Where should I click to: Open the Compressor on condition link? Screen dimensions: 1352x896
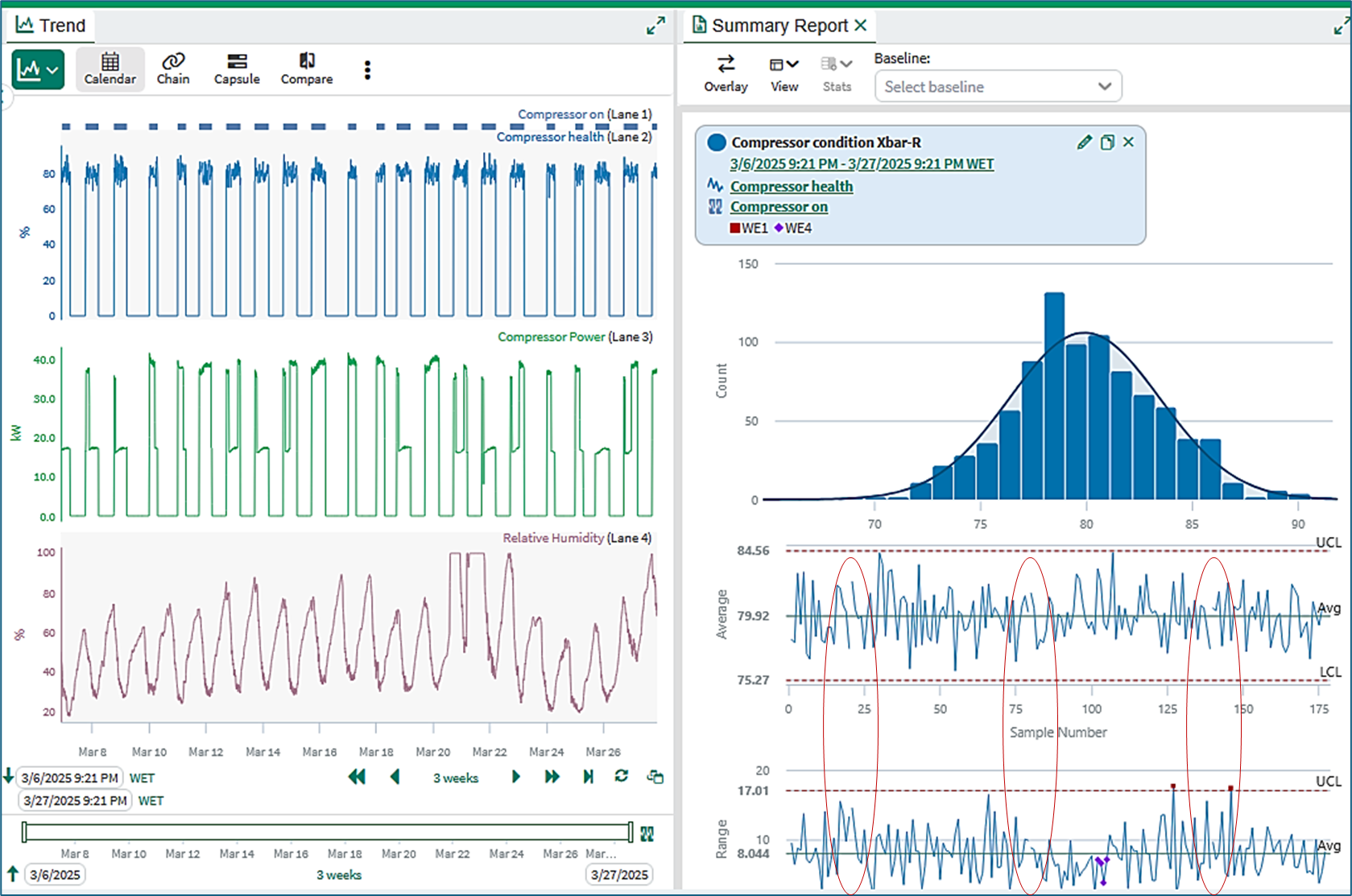coord(779,207)
